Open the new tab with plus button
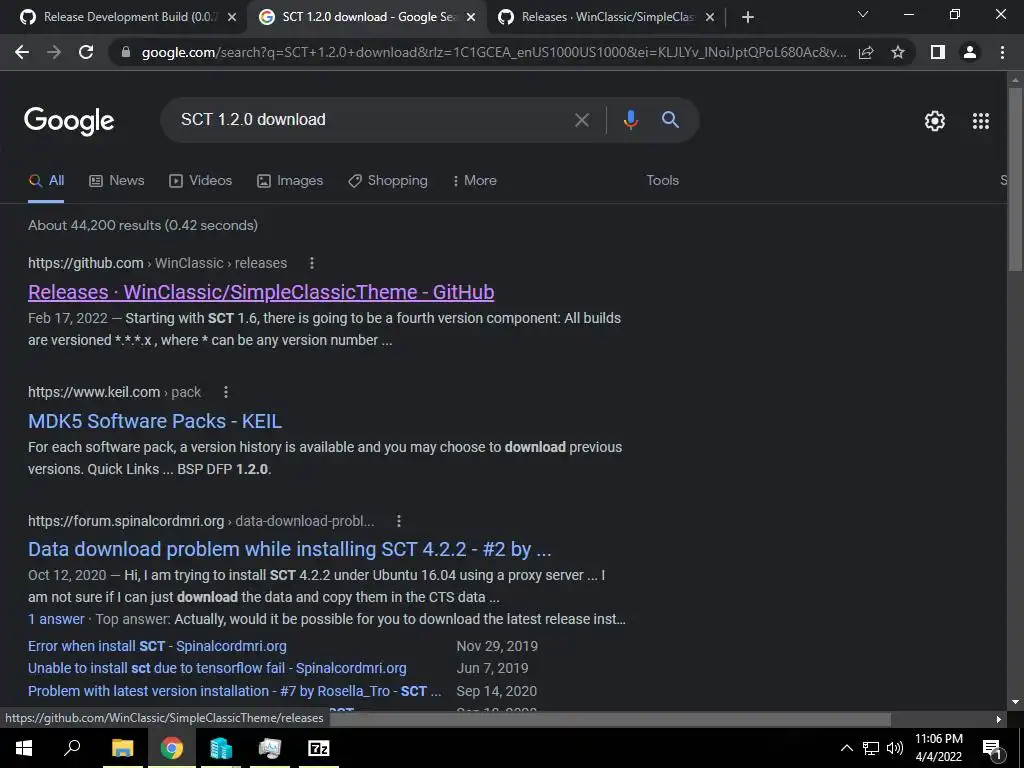This screenshot has height=768, width=1024. click(748, 18)
